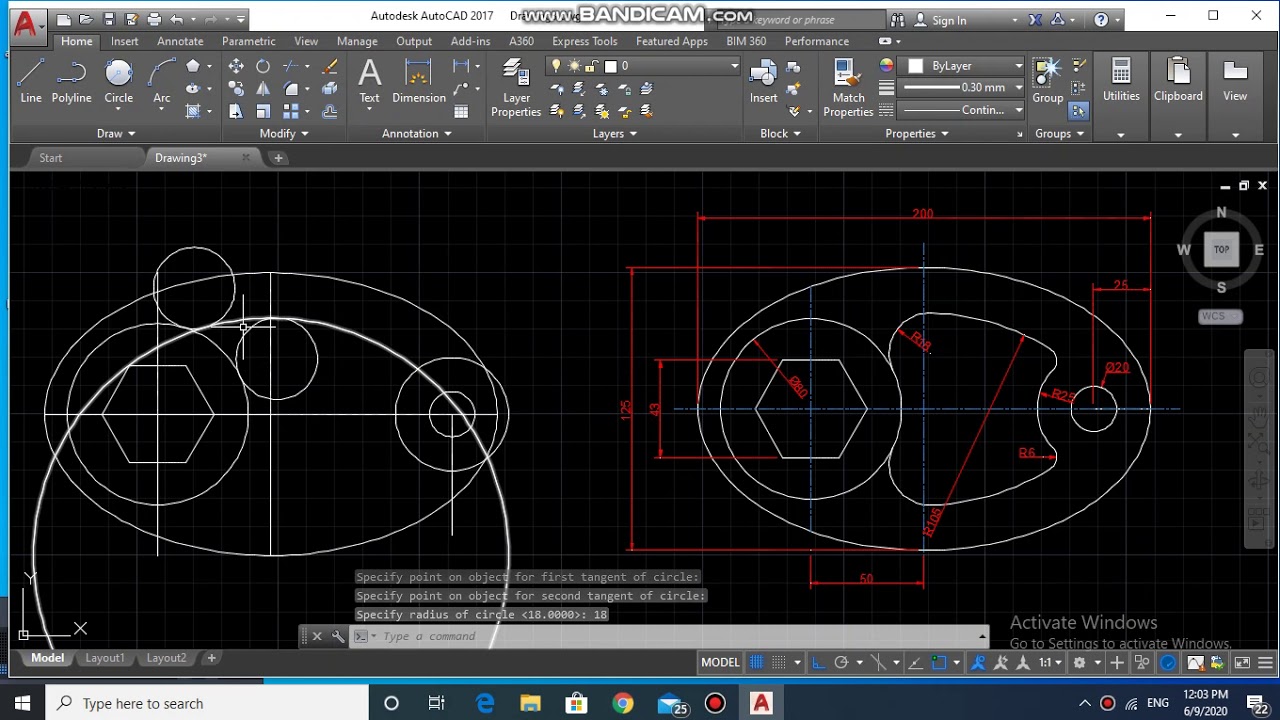Use the Erase tool

click(x=330, y=66)
